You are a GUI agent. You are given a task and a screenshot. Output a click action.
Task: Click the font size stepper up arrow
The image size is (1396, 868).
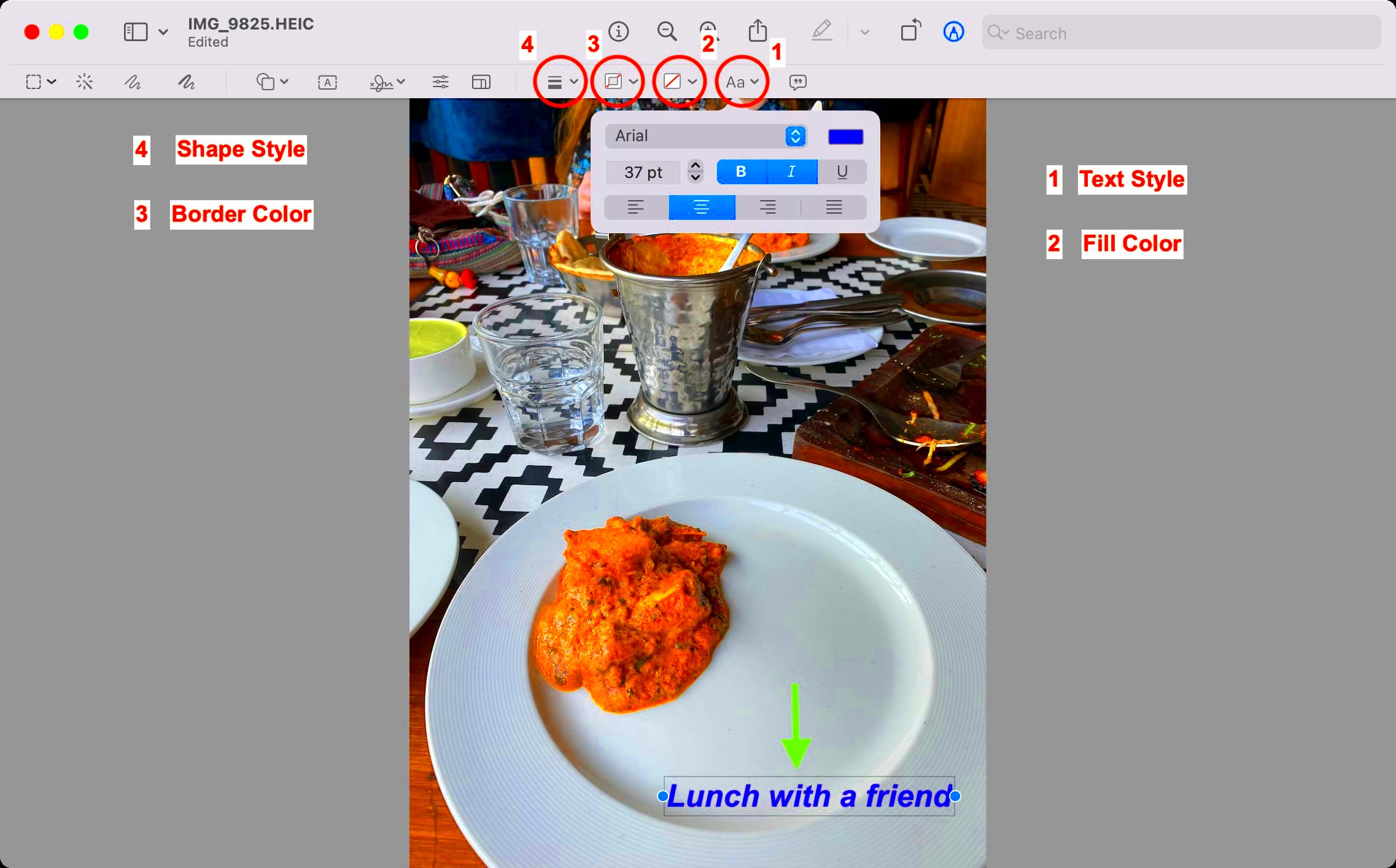coord(698,164)
